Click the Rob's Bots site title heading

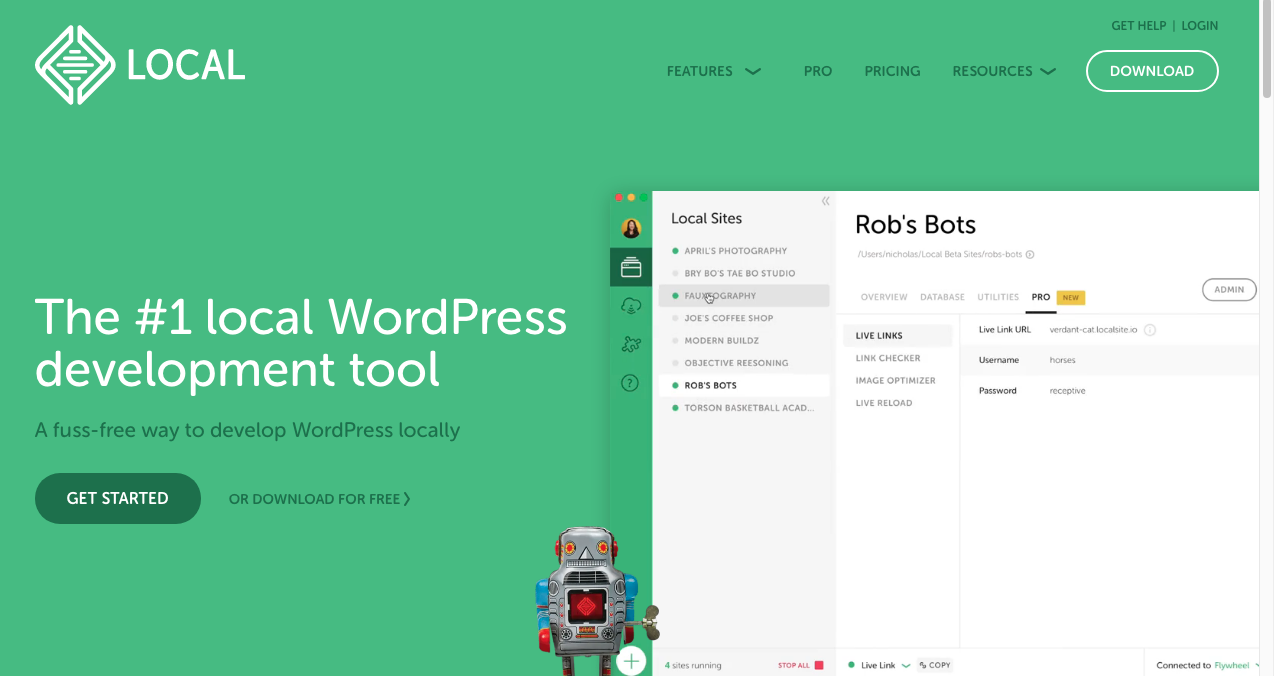[x=915, y=225]
